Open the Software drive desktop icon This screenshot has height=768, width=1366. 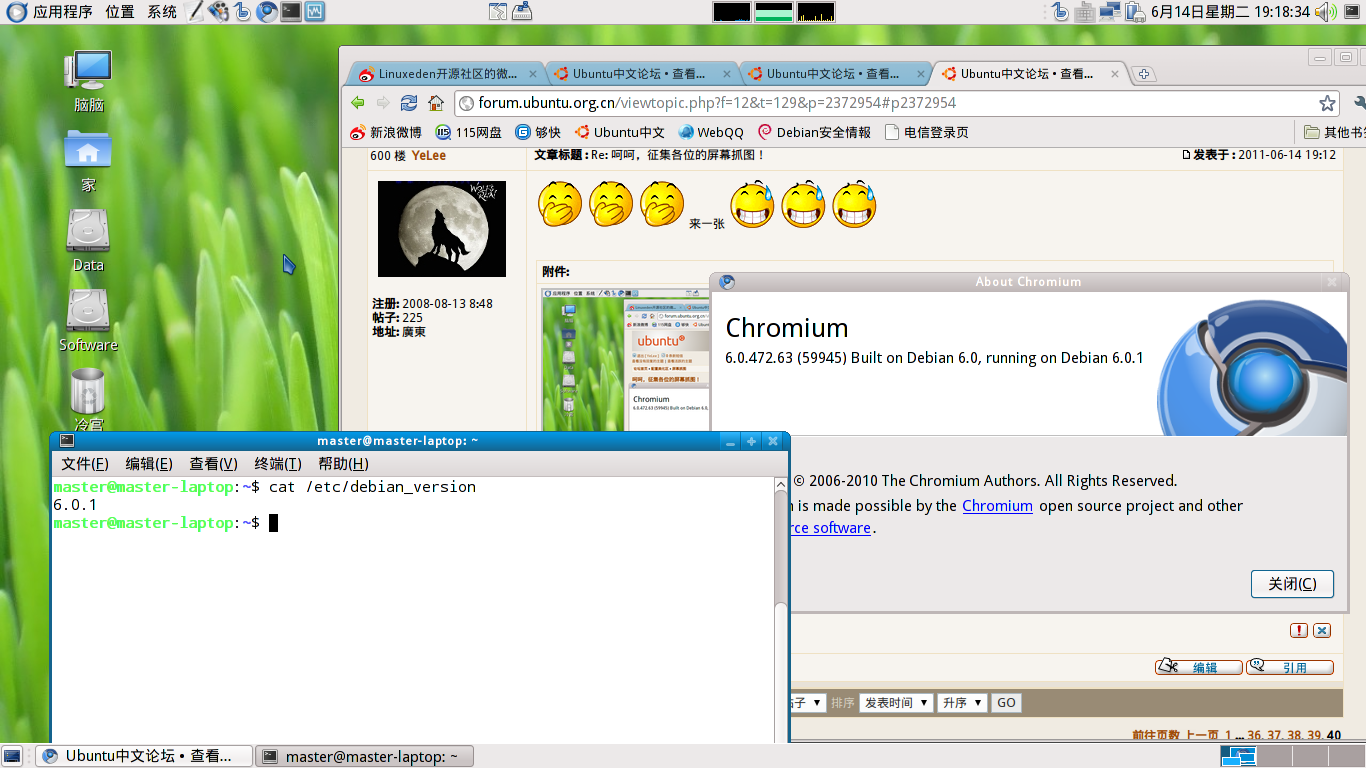(88, 320)
